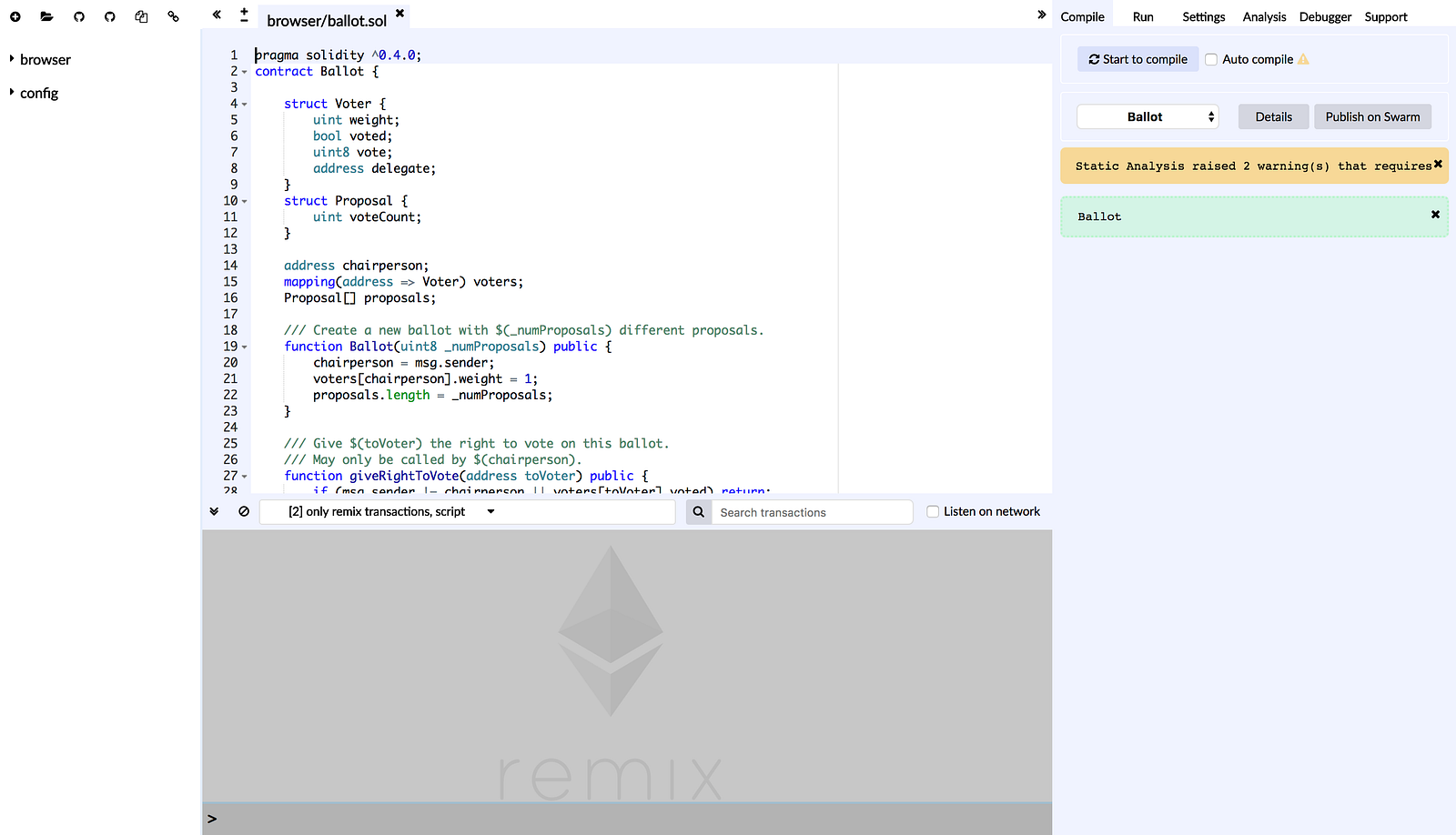The height and width of the screenshot is (835, 1456).
Task: Open the Support tab
Action: point(1386,16)
